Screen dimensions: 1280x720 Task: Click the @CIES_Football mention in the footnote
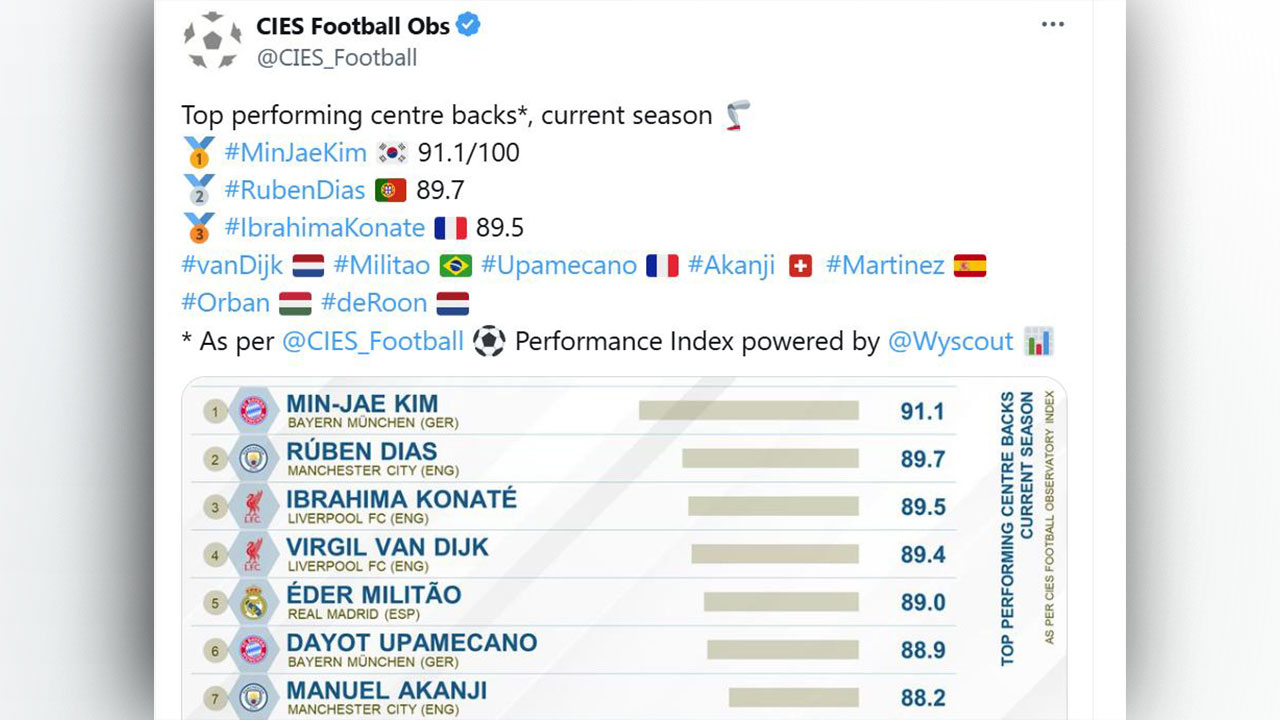click(373, 342)
